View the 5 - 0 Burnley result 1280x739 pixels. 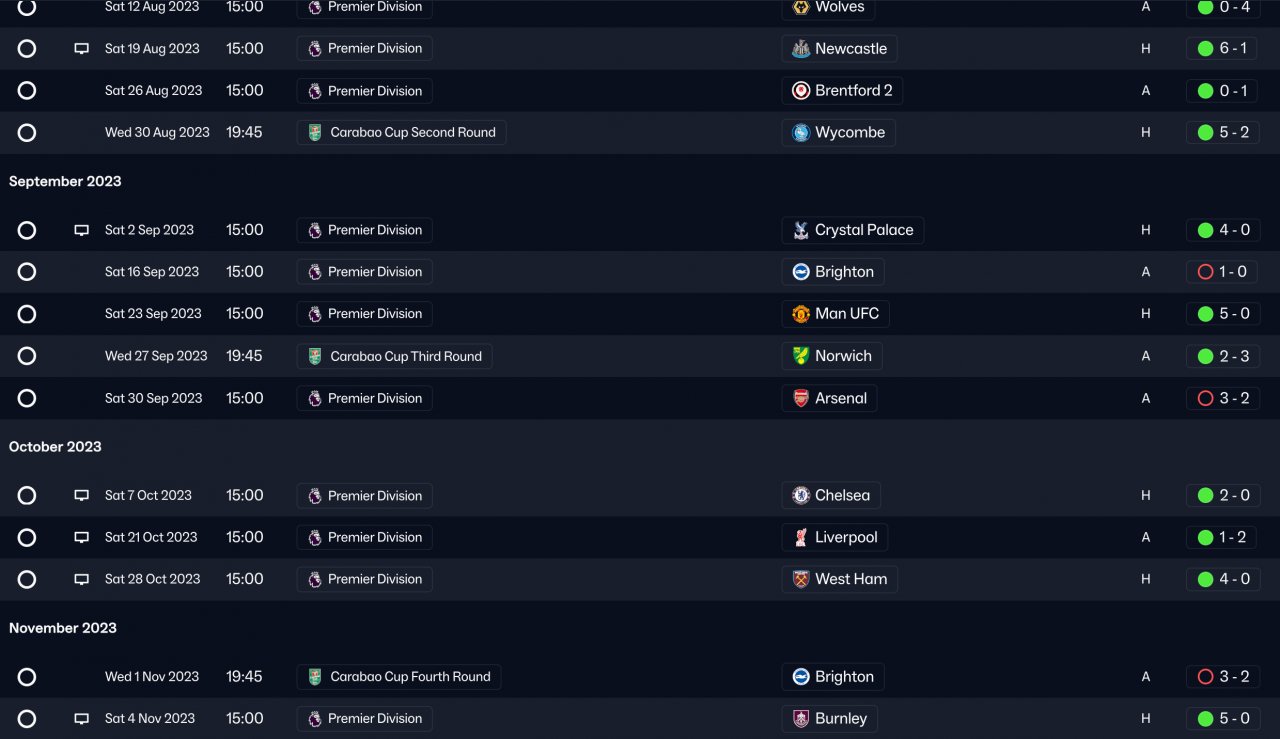1222,718
